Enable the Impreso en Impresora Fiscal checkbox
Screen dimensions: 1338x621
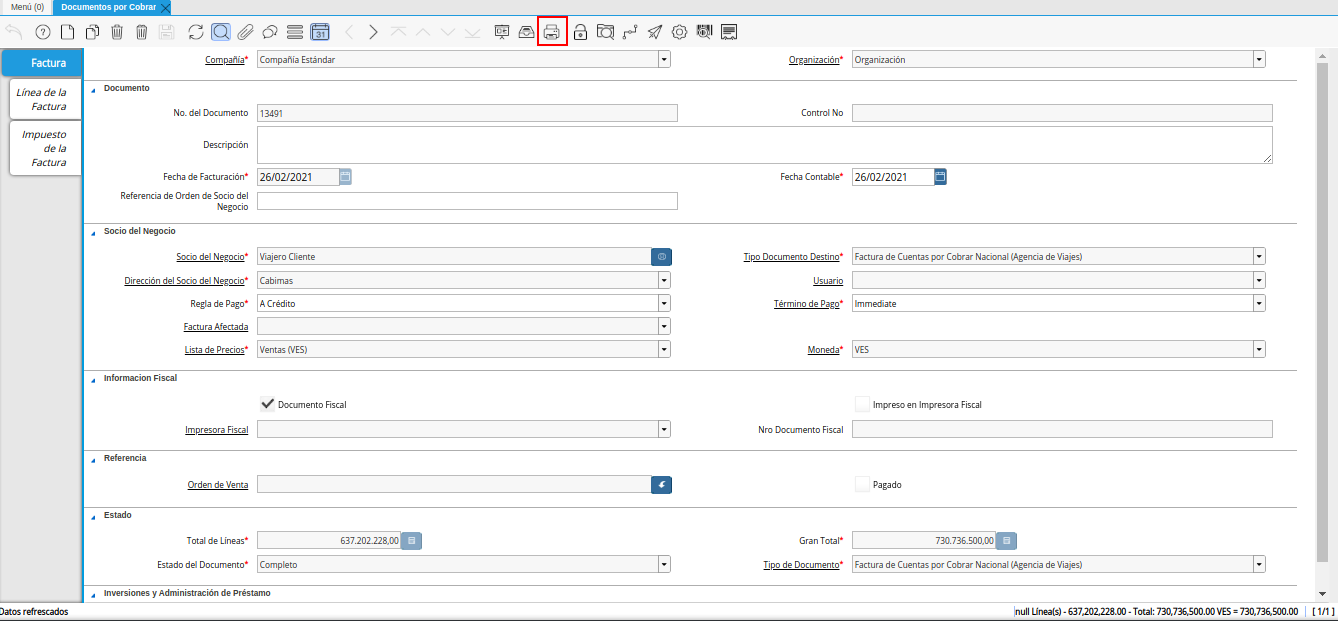pos(862,404)
